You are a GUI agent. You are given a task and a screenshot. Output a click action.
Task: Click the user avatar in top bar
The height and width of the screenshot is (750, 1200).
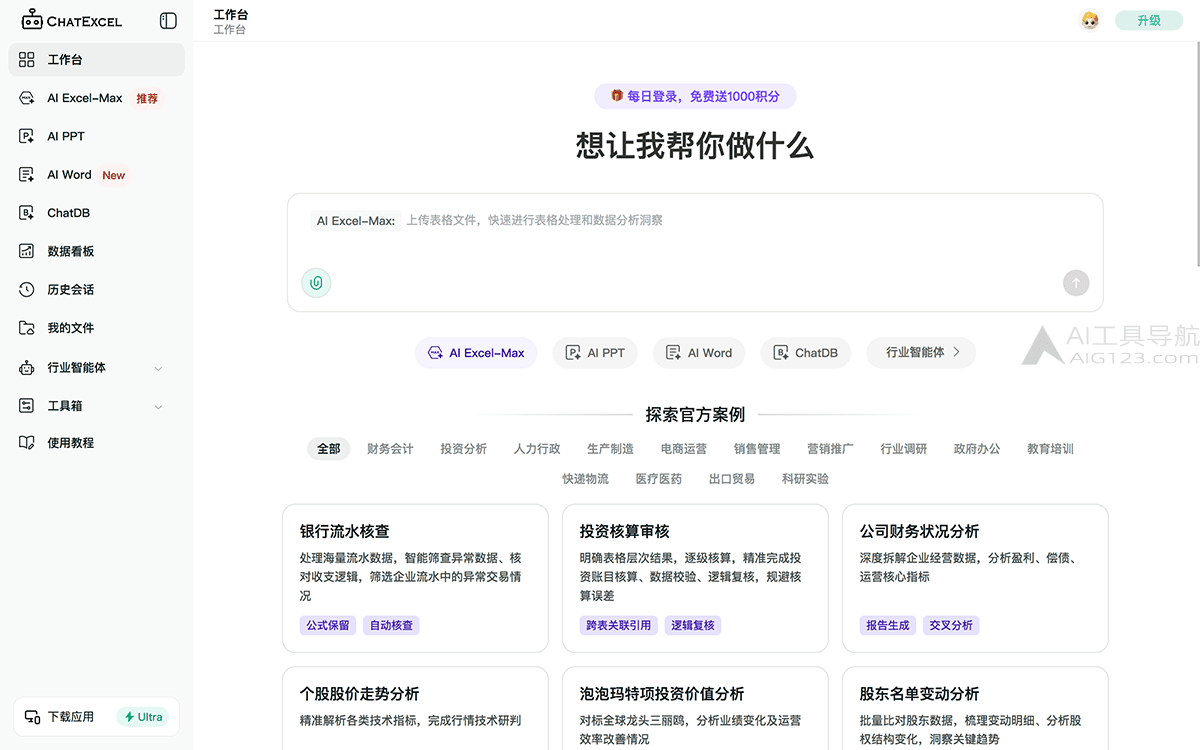point(1090,21)
